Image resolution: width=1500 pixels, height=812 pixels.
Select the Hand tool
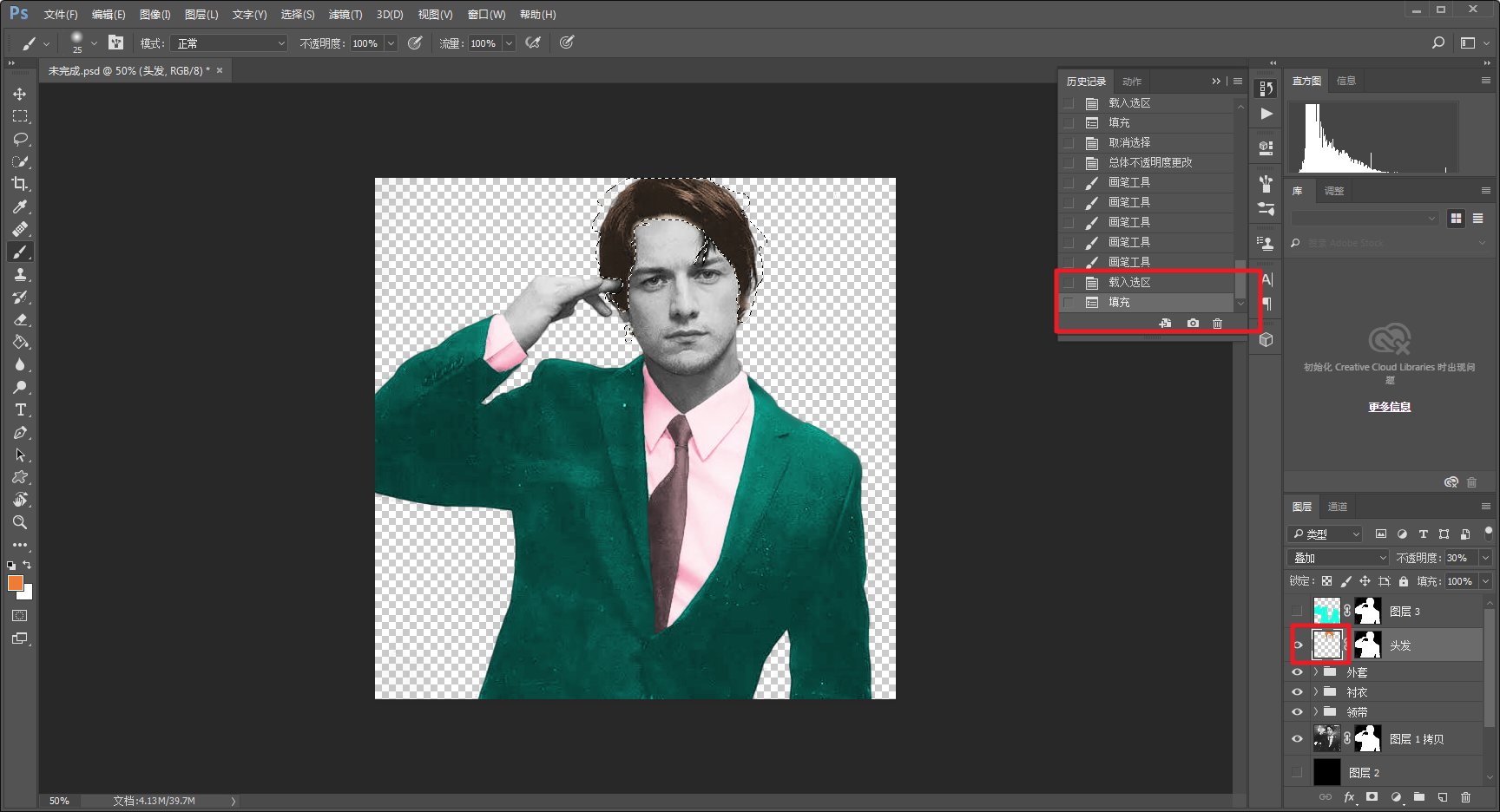20,500
